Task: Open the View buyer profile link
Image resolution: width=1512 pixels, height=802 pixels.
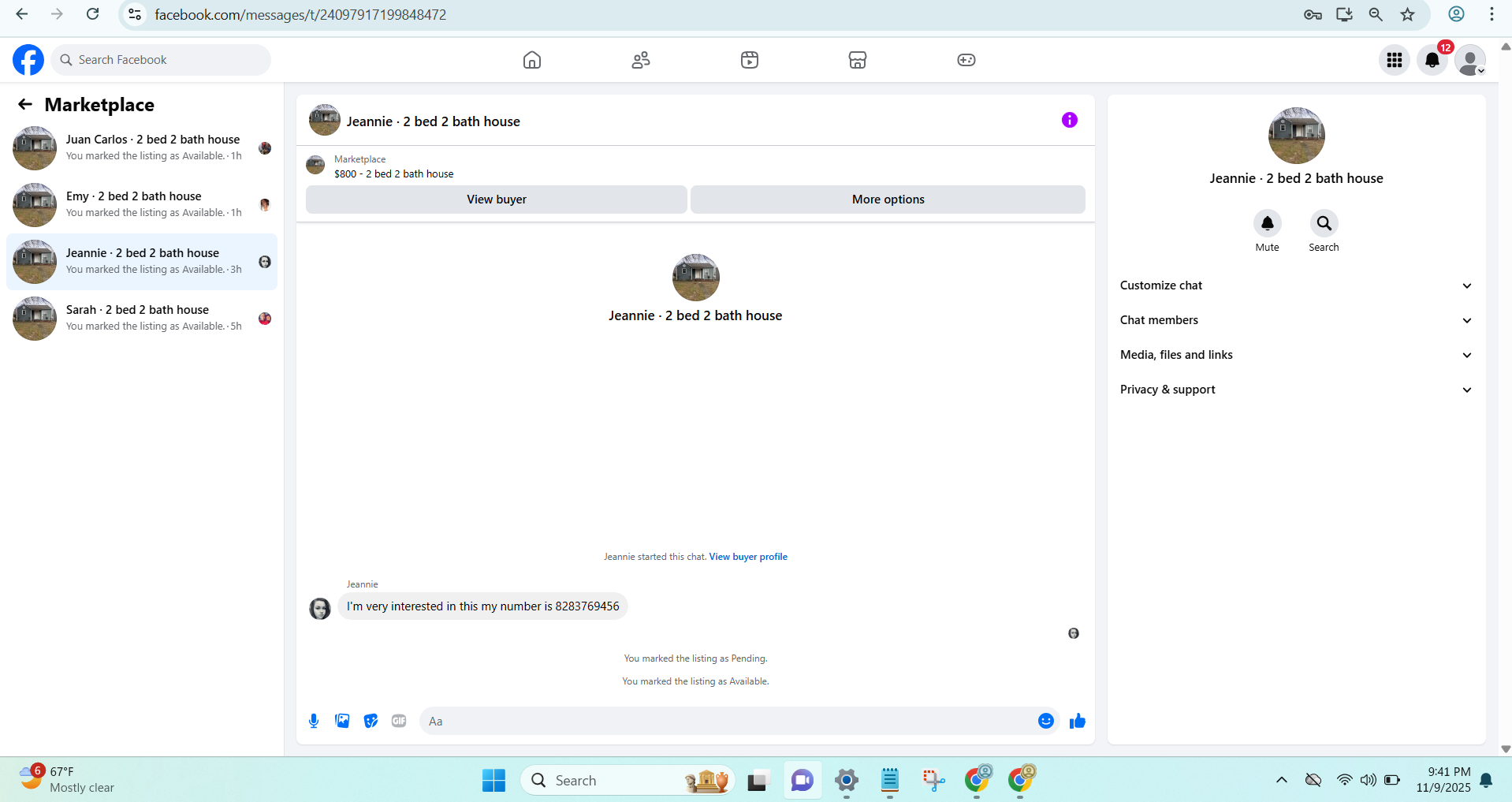Action: (x=748, y=557)
